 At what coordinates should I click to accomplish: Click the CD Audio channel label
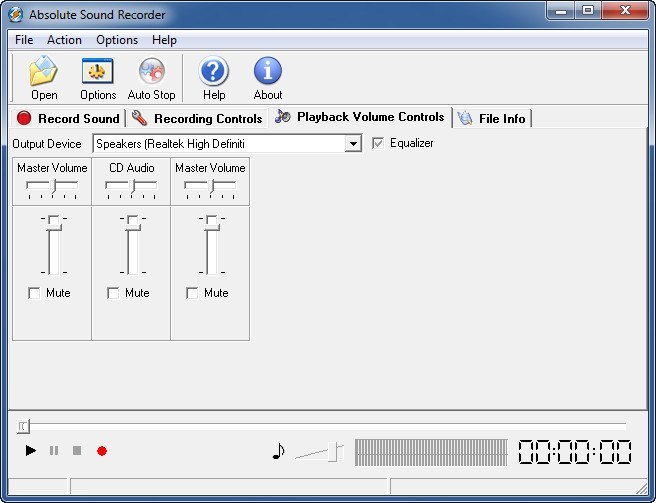tap(132, 168)
